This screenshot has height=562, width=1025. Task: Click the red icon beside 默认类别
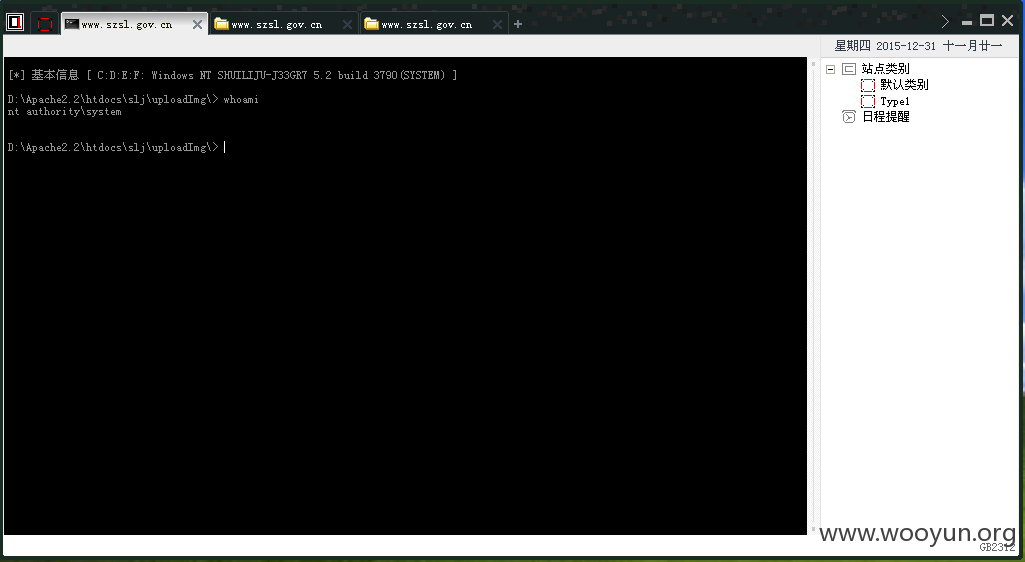click(x=867, y=85)
